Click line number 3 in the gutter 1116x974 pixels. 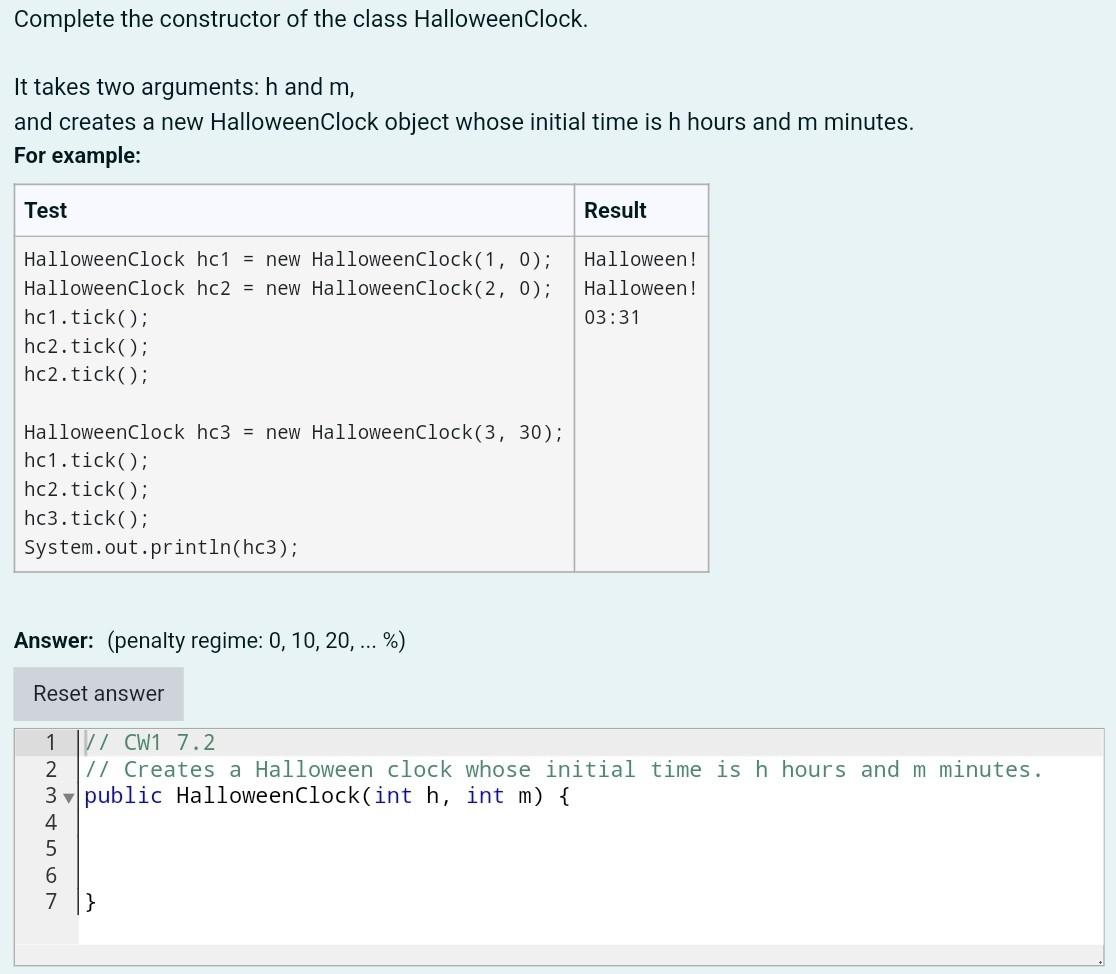51,795
